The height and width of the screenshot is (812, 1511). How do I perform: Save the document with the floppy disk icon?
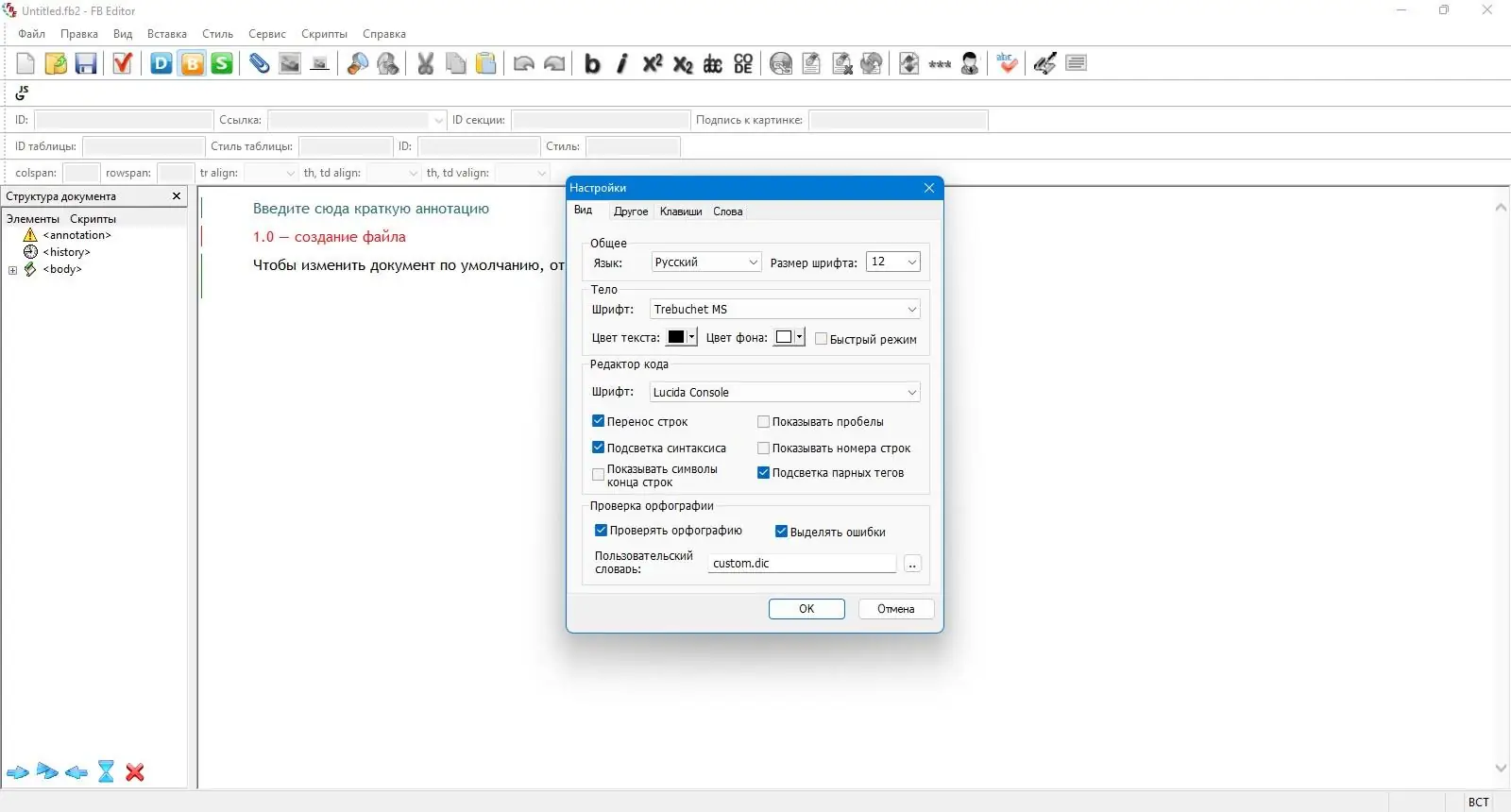[86, 63]
